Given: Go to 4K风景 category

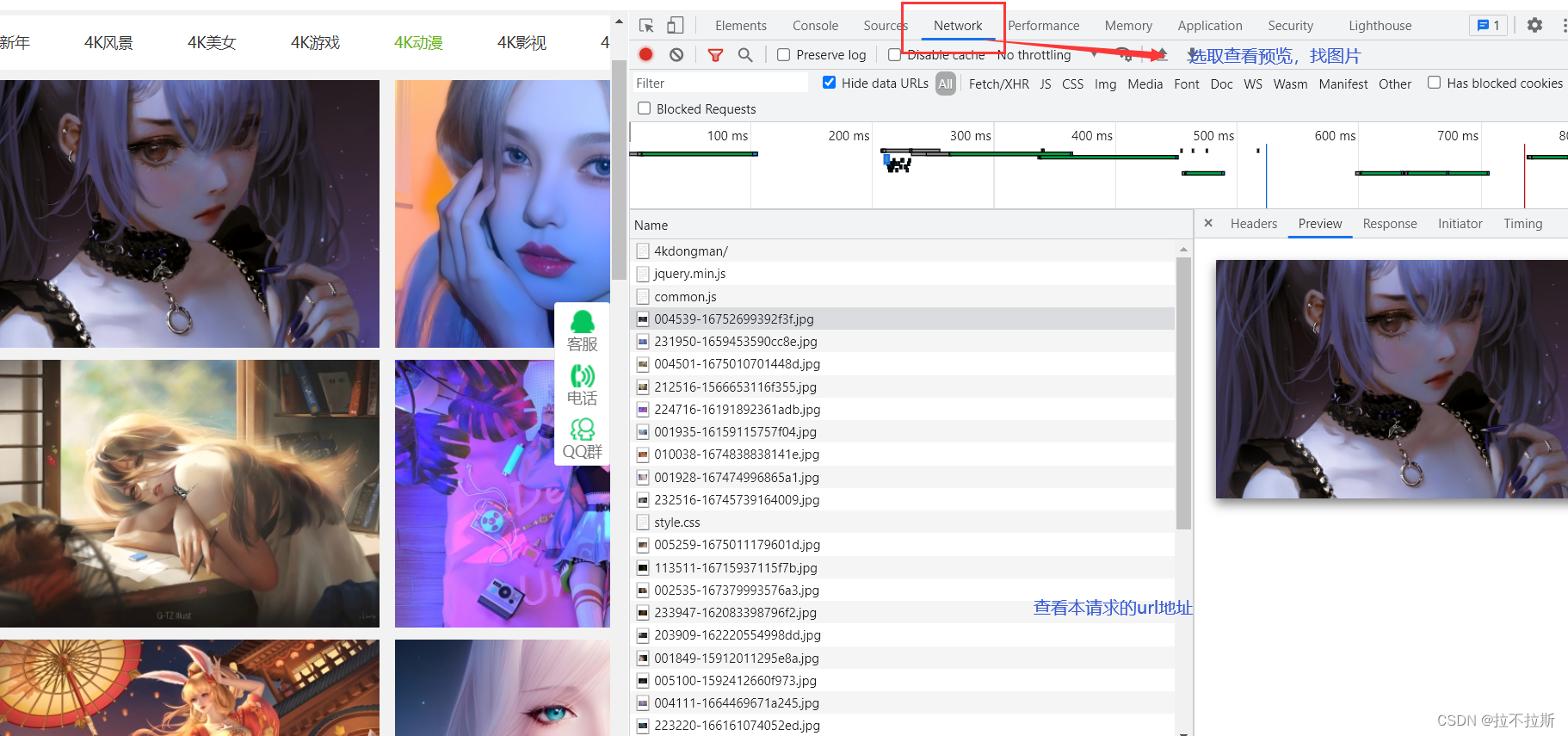Looking at the screenshot, I should (108, 42).
